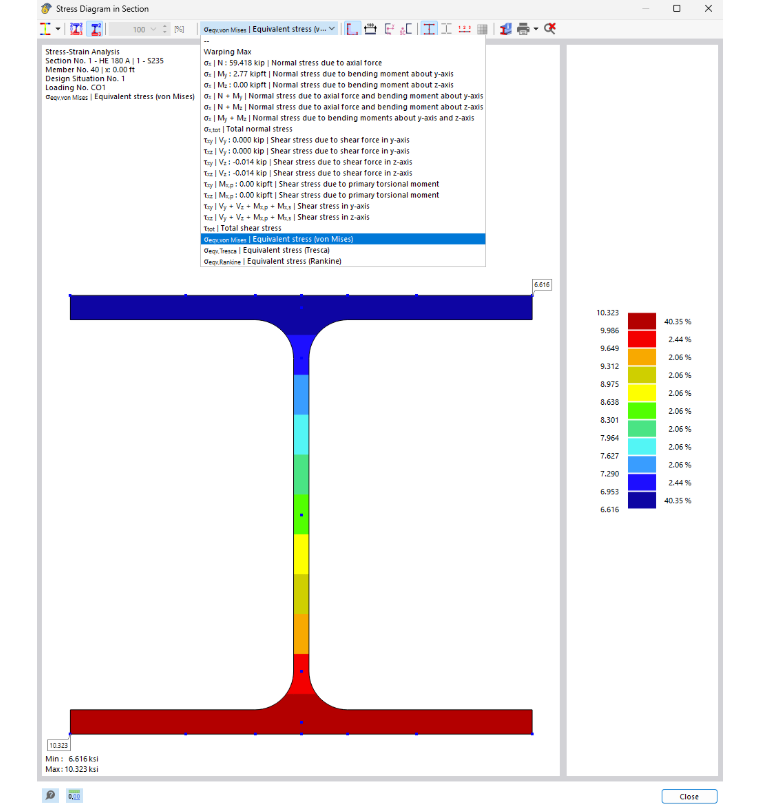Select τxz primary torsional moment entry
Screen dimensions: 760x809
[x=343, y=195]
